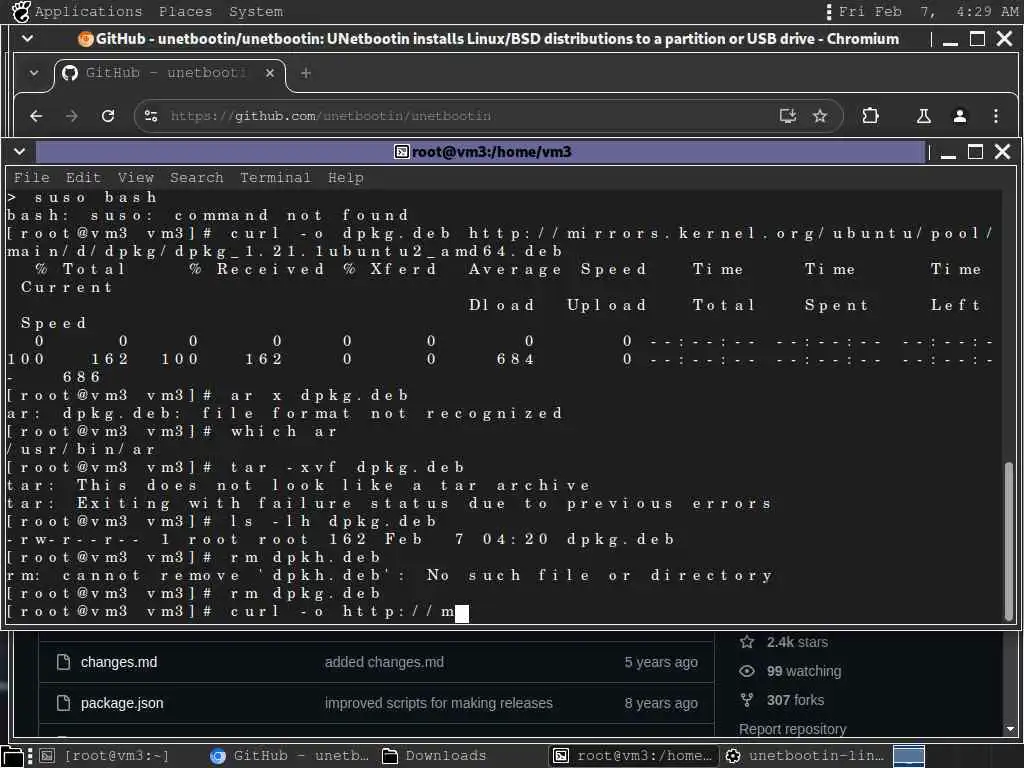The width and height of the screenshot is (1024, 768).
Task: Click '8 years ago' for package.json
Action: [x=661, y=703]
